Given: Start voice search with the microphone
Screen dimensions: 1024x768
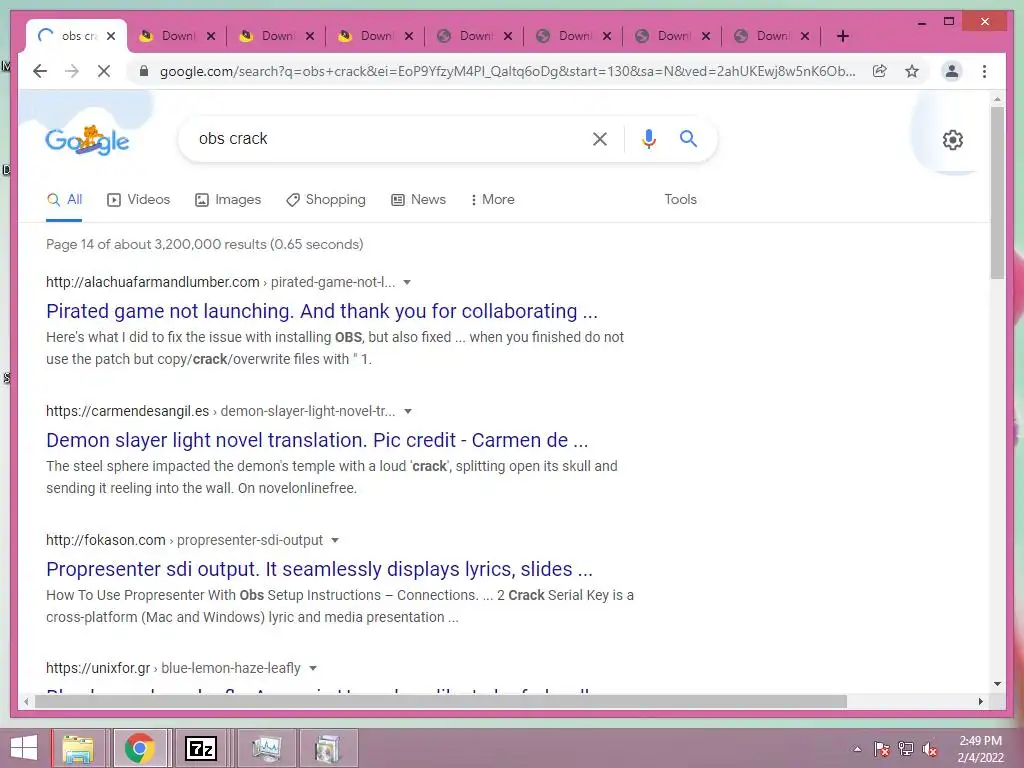Looking at the screenshot, I should click(x=648, y=139).
